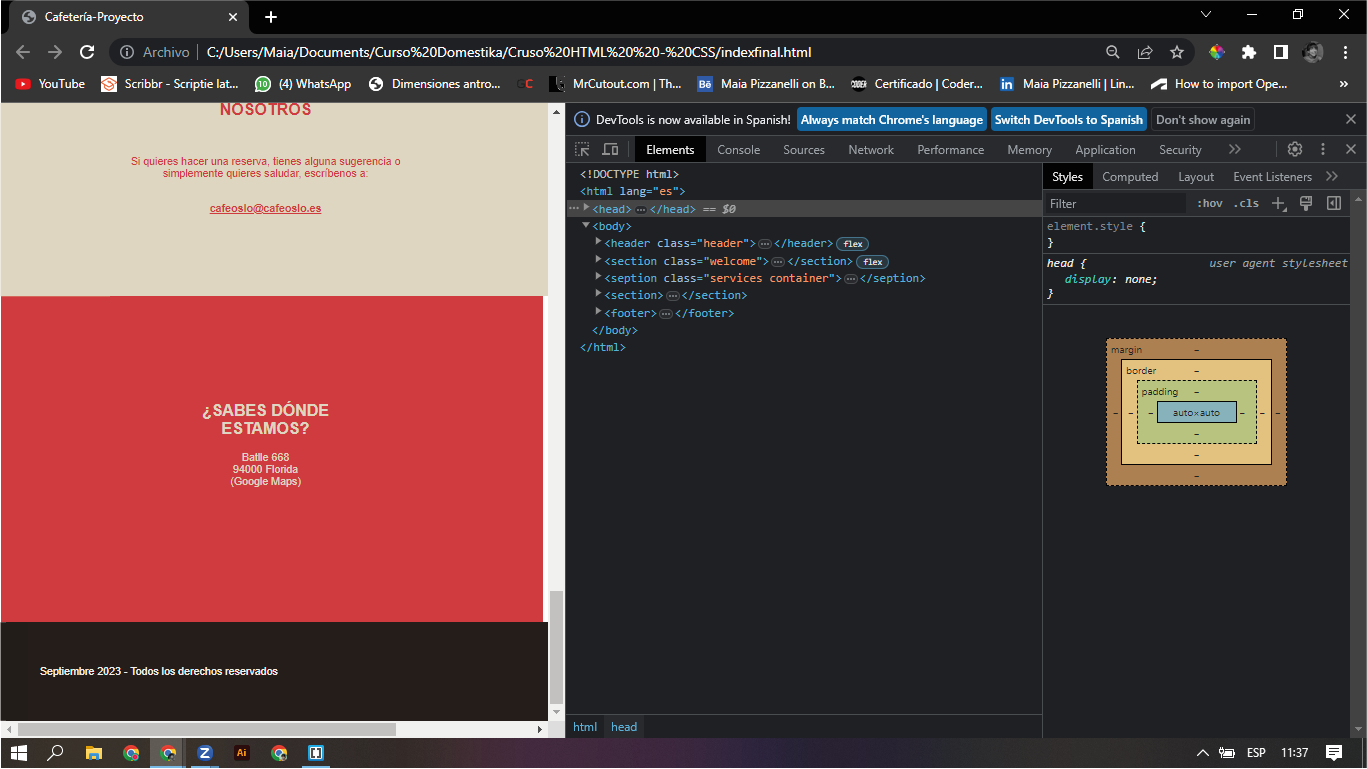This screenshot has height=769, width=1367.
Task: Open the tab search chevron
Action: pos(1206,14)
